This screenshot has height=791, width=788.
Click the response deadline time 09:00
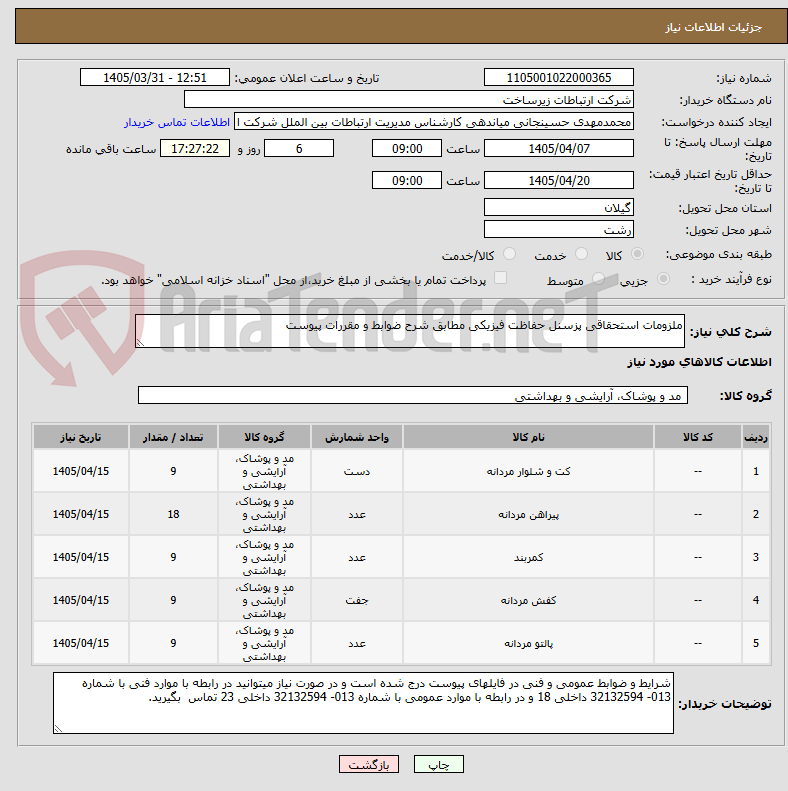[407, 149]
